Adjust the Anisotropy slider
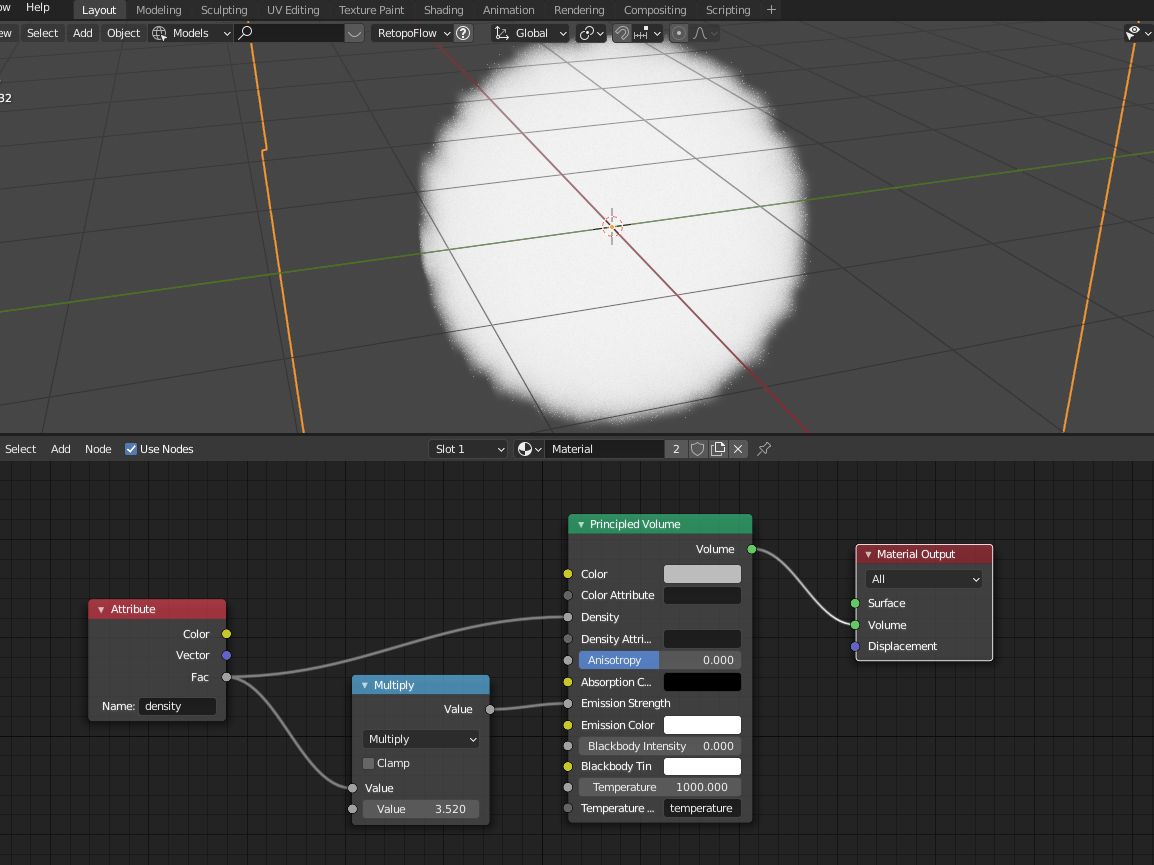This screenshot has height=865, width=1154. (660, 660)
